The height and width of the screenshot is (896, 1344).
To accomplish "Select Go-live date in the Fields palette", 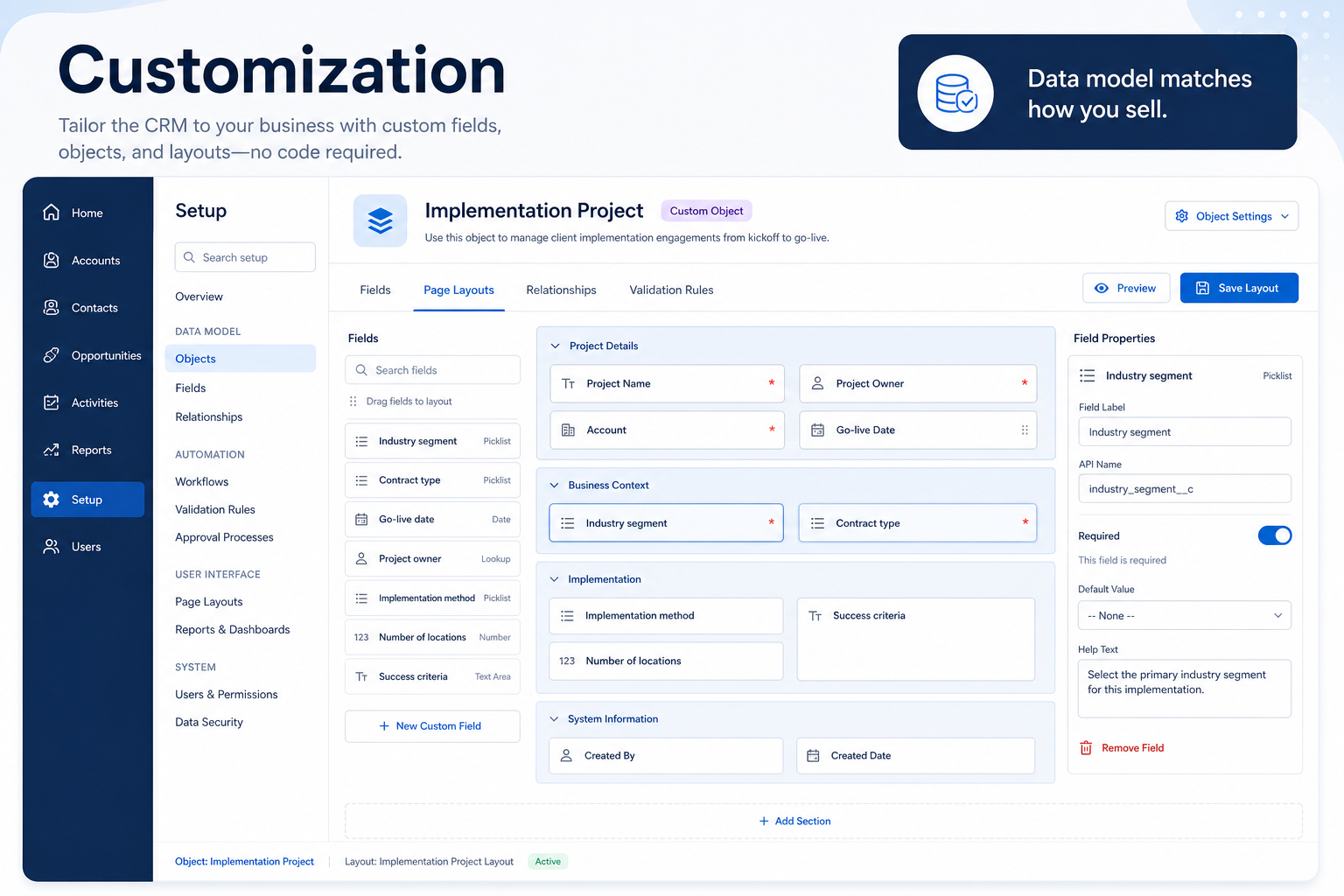I will (432, 519).
